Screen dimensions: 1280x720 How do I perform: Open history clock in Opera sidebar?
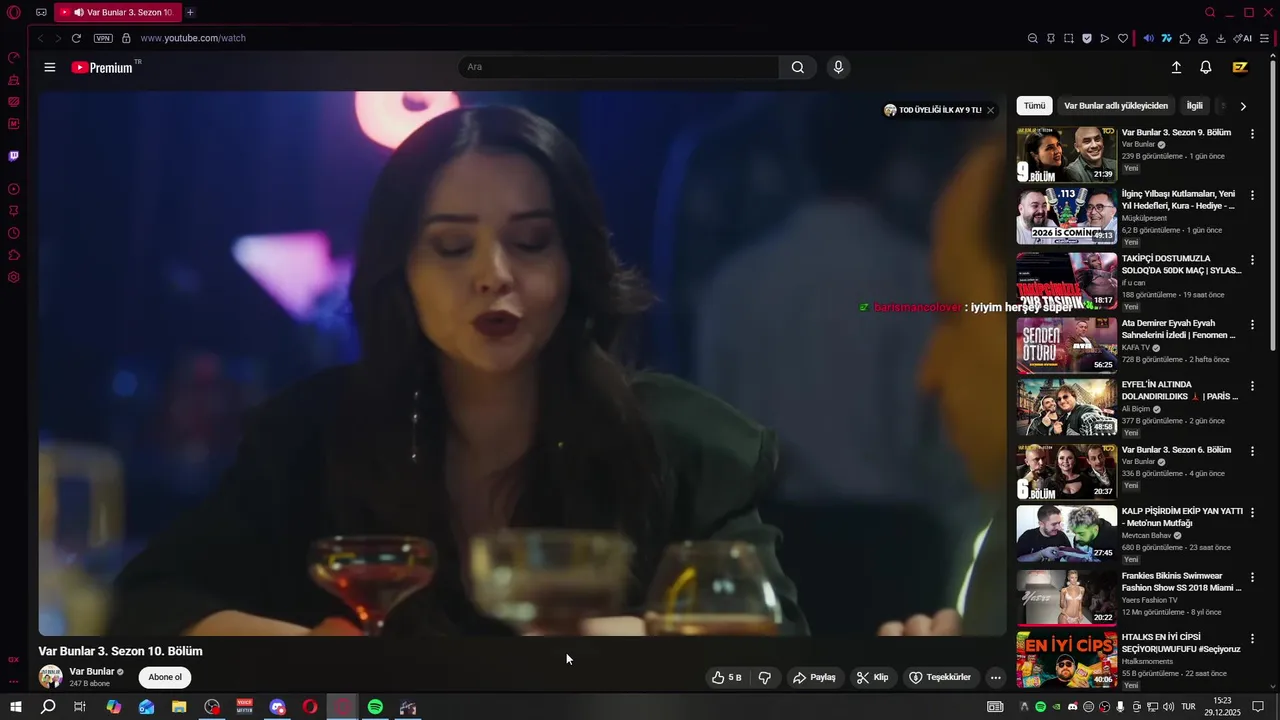pyautogui.click(x=14, y=233)
